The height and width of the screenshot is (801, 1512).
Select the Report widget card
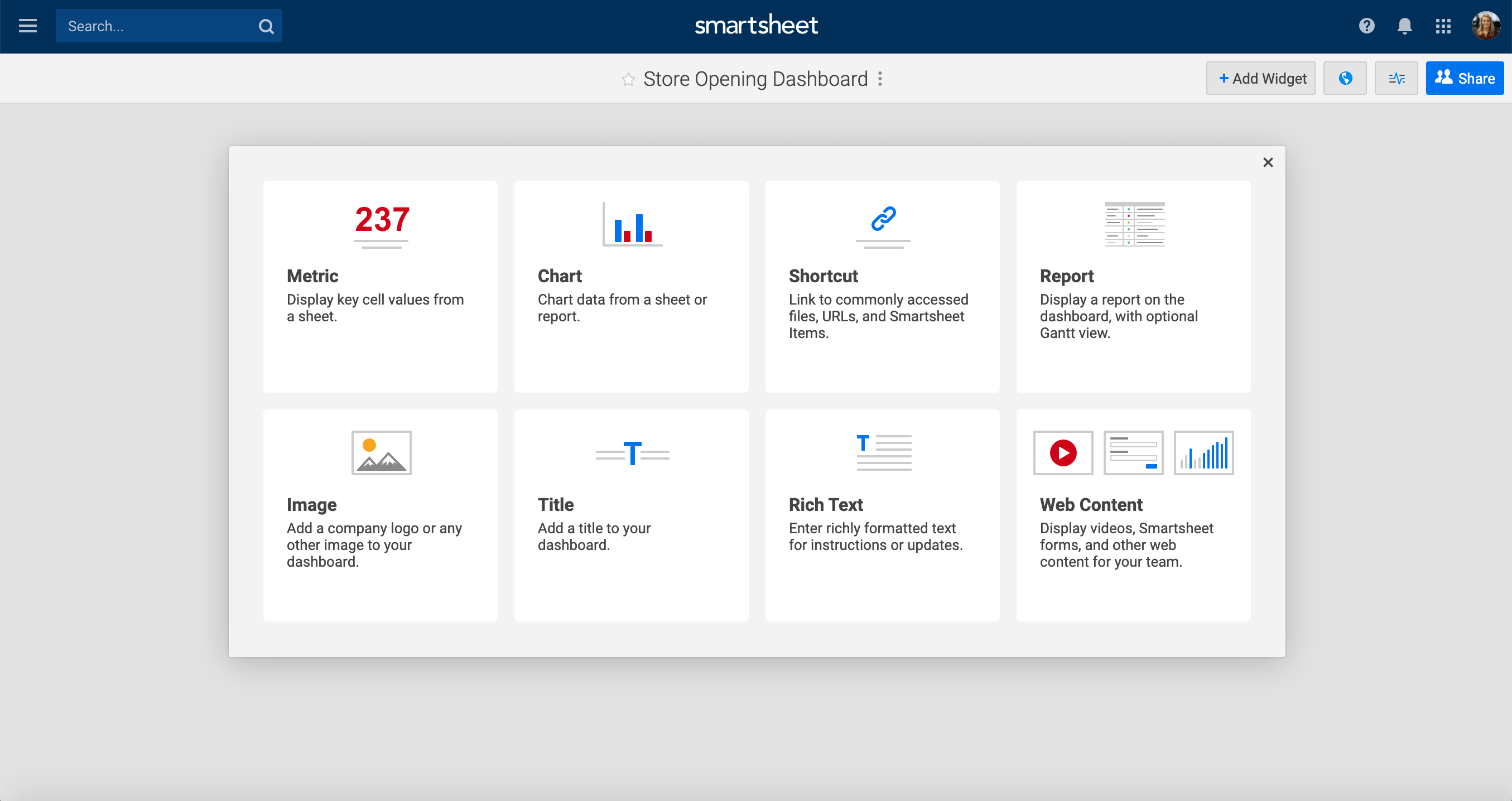pos(1133,286)
